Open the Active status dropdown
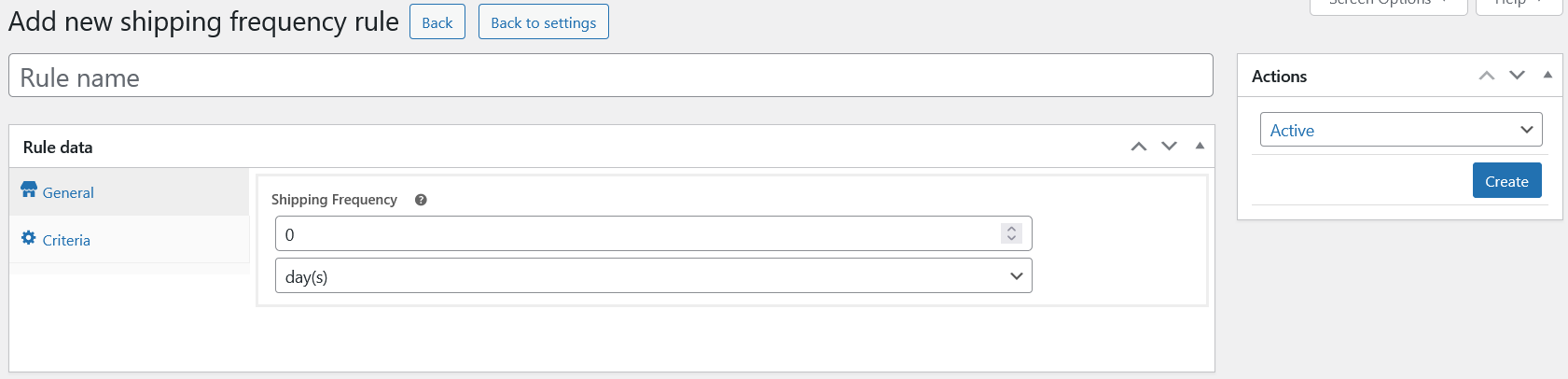The width and height of the screenshot is (1568, 379). (x=1400, y=130)
